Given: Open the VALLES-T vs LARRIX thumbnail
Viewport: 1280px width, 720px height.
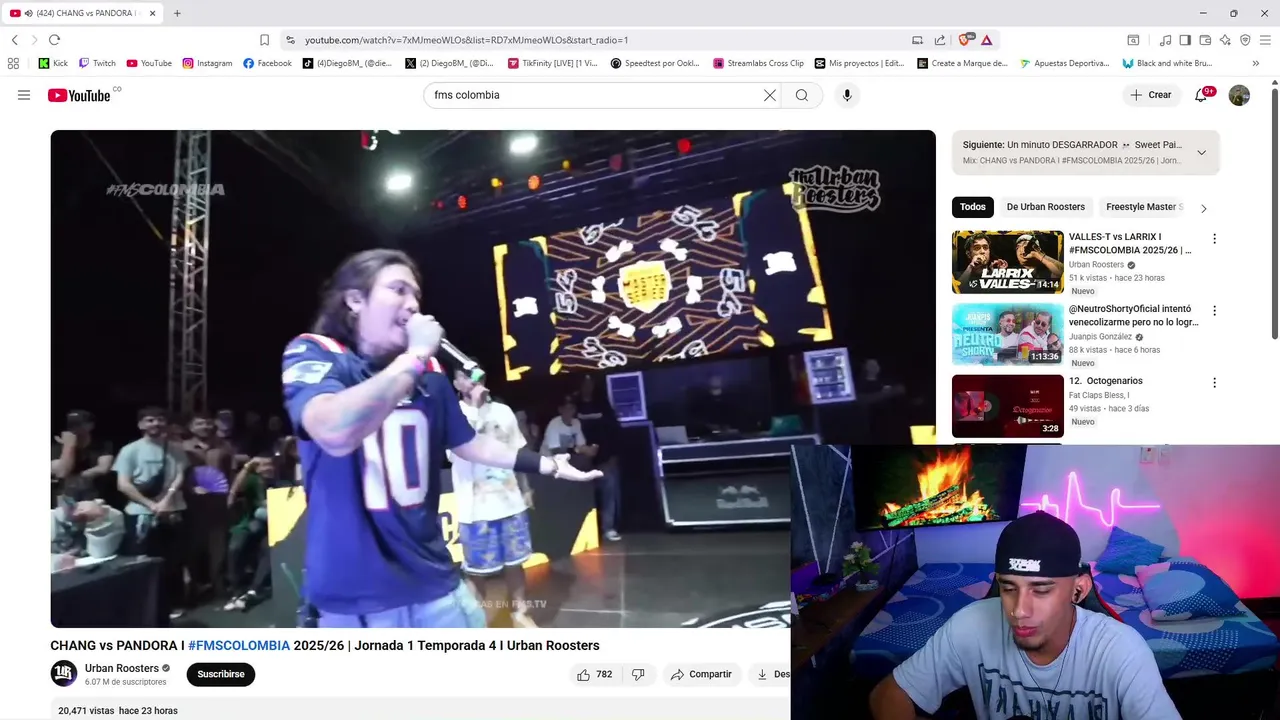Looking at the screenshot, I should coord(1008,262).
